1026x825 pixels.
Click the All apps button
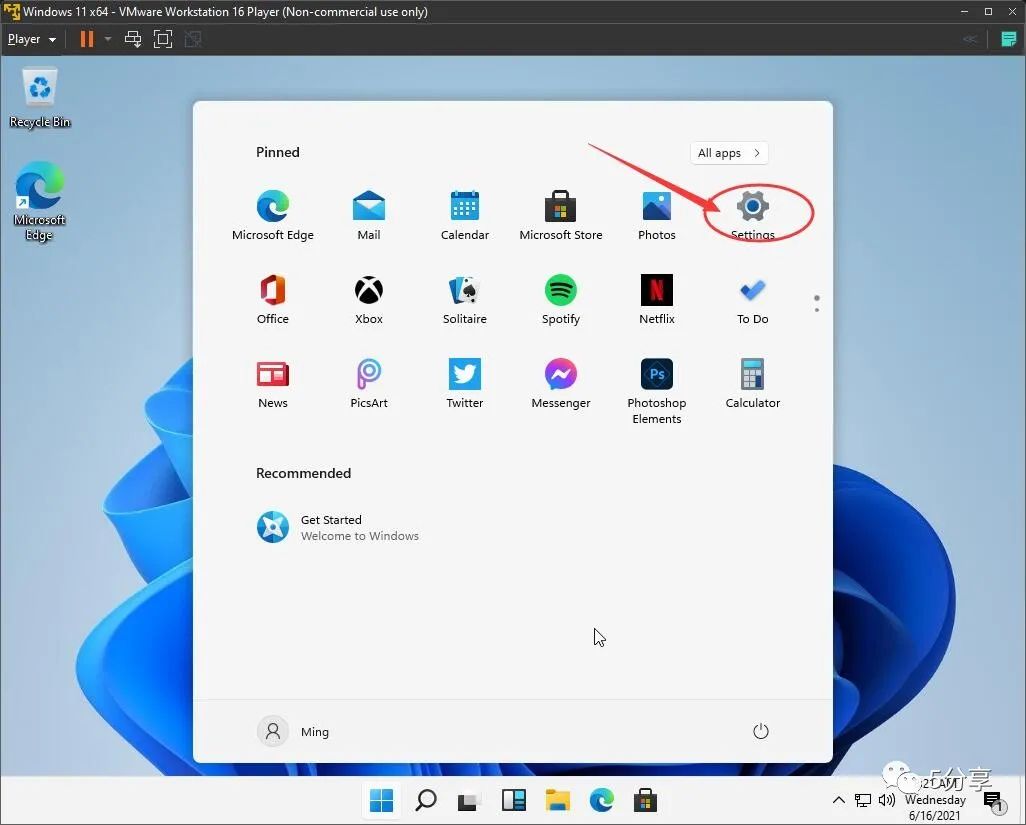[729, 153]
